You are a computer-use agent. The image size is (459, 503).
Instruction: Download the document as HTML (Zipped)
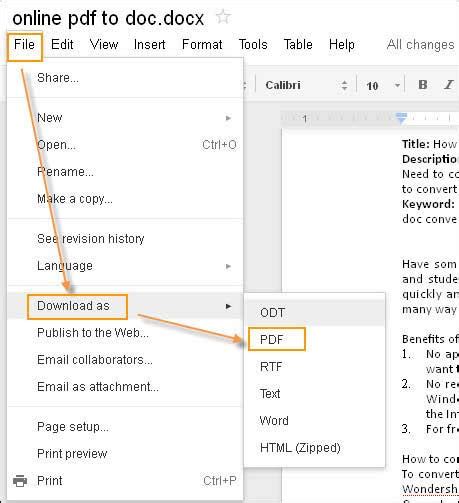click(x=314, y=448)
